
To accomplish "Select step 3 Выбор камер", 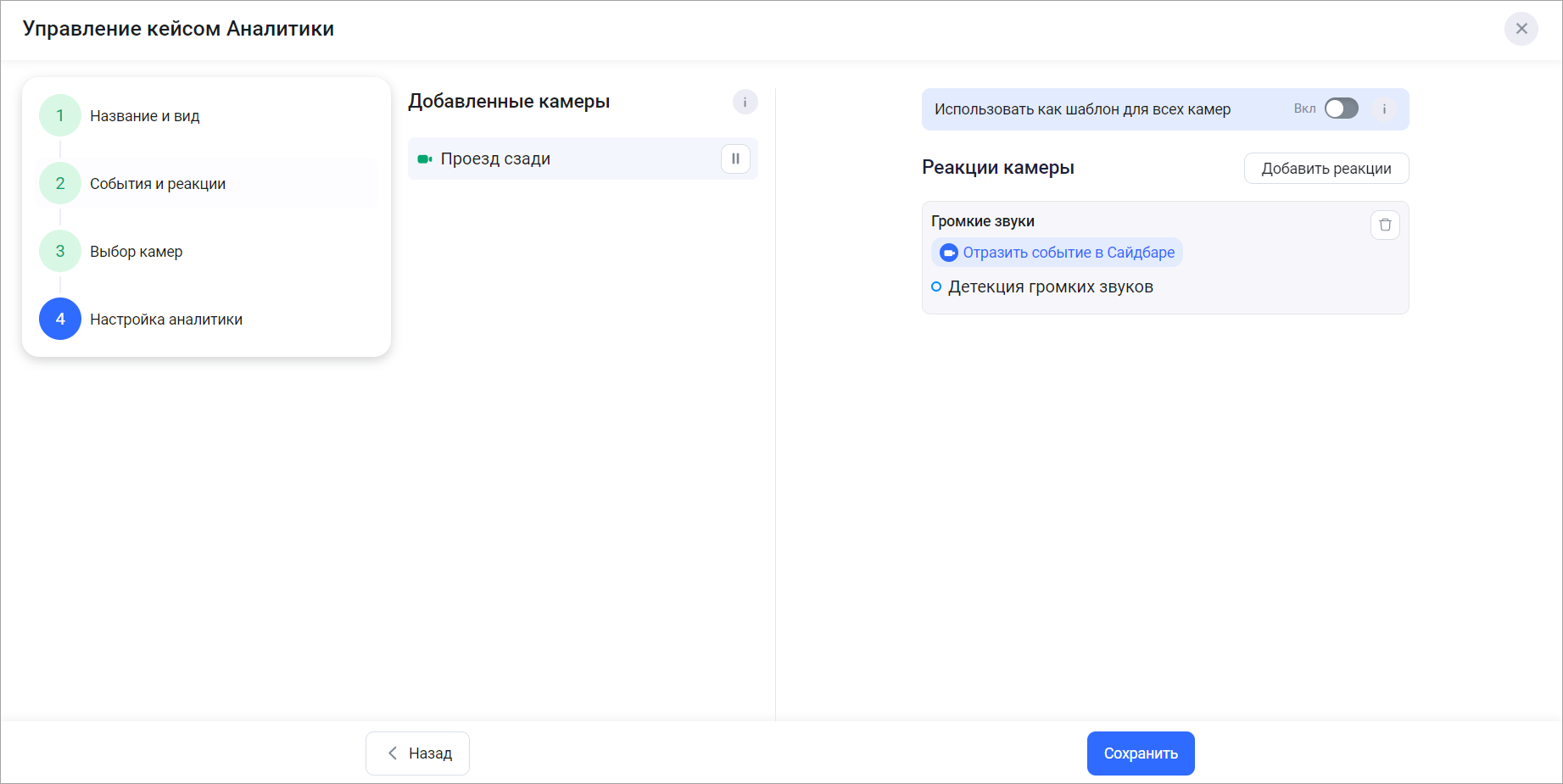I will pyautogui.click(x=208, y=252).
